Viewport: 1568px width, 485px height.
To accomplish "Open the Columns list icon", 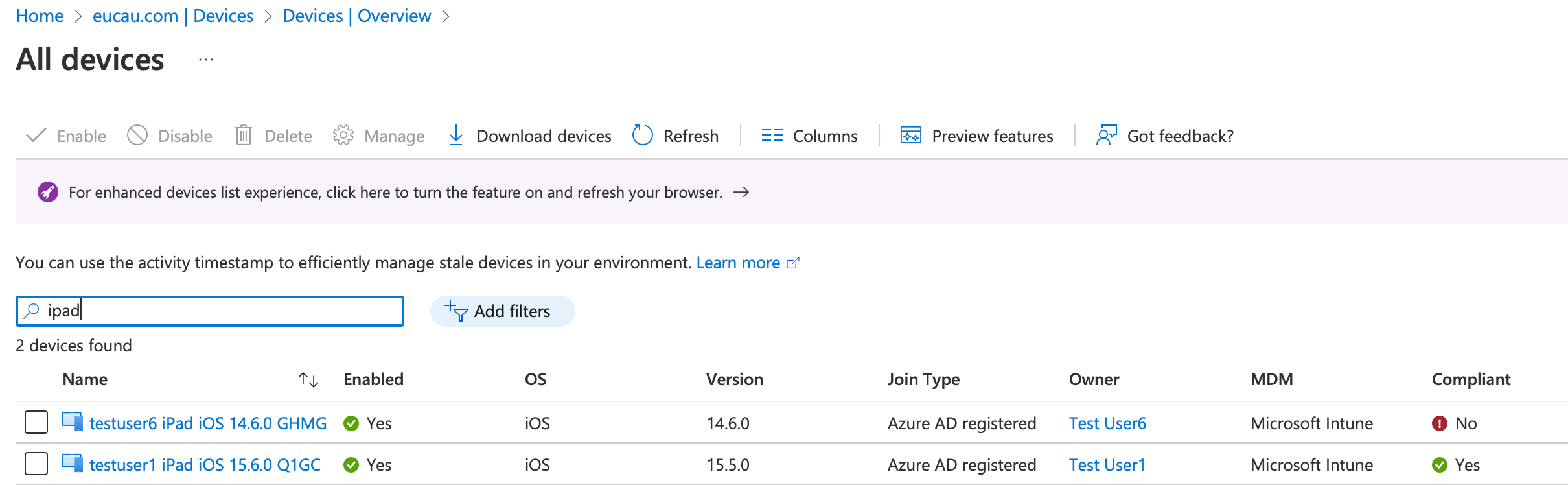I will [772, 136].
